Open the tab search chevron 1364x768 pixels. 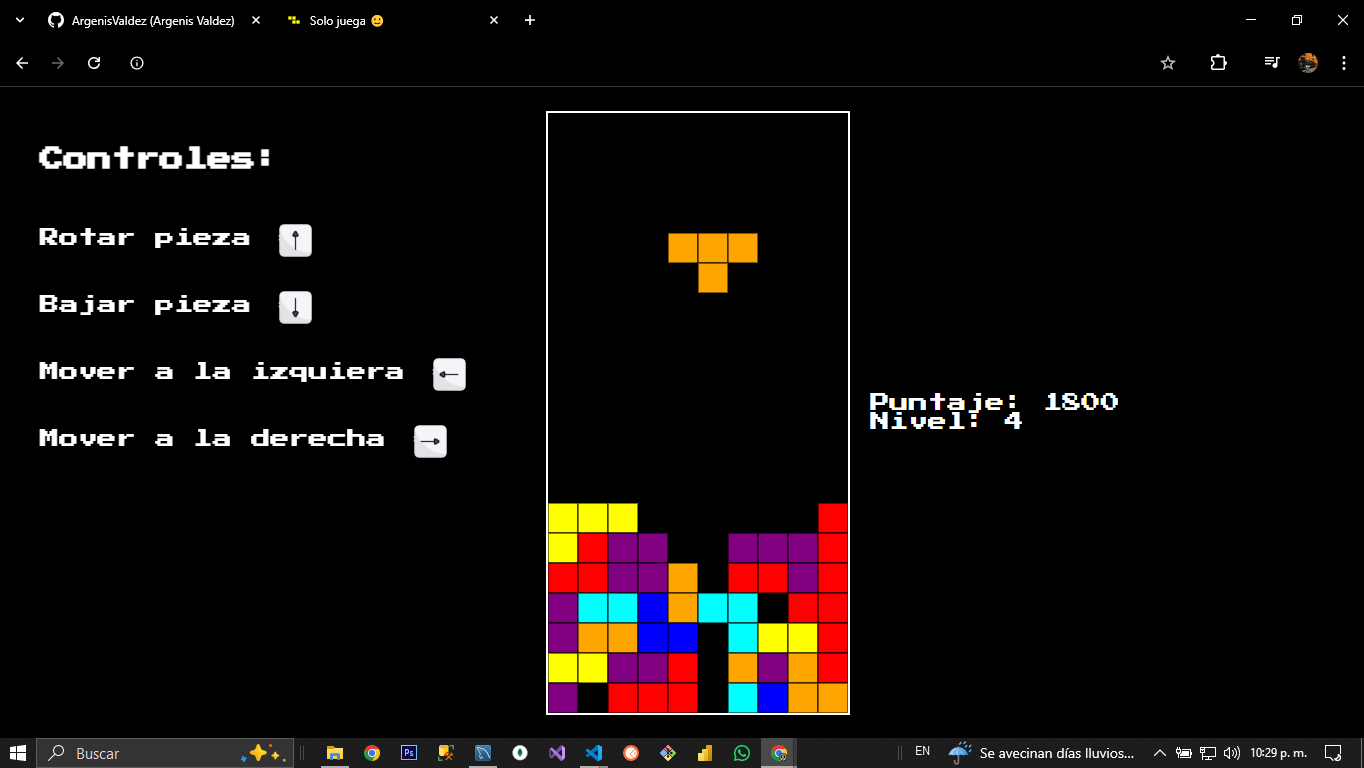click(19, 20)
